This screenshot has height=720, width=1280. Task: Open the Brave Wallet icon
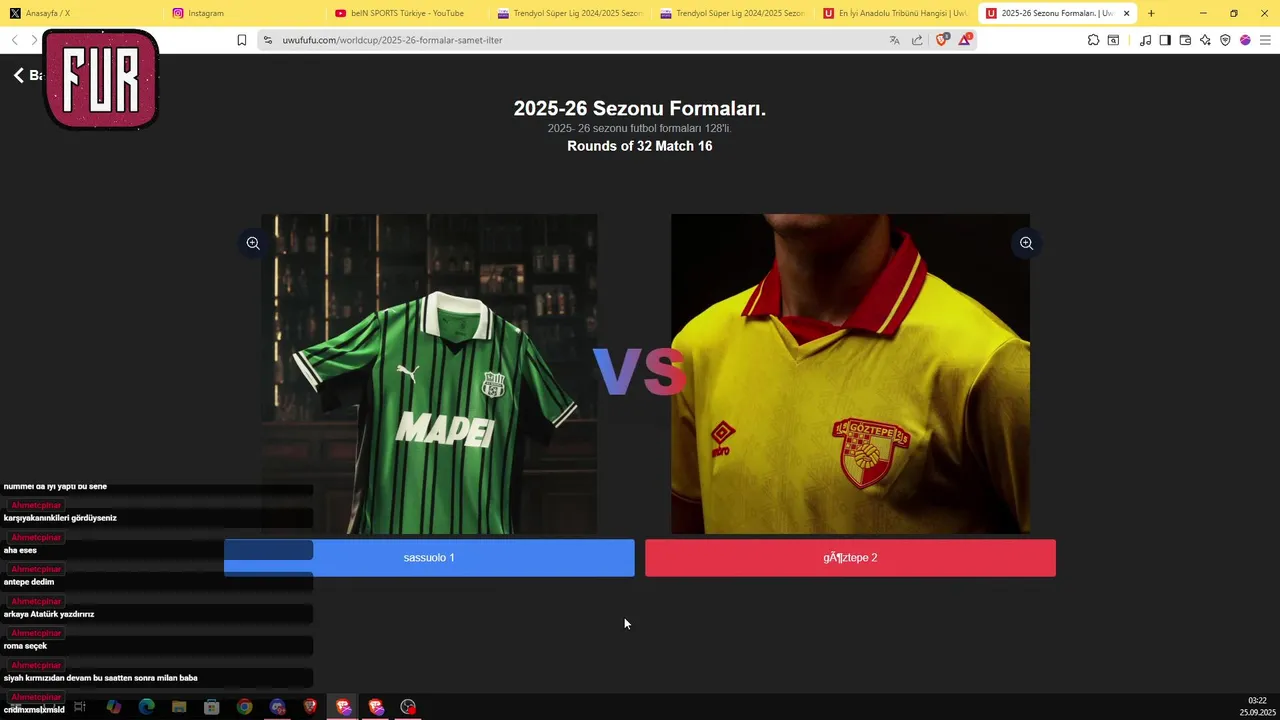tap(1185, 40)
